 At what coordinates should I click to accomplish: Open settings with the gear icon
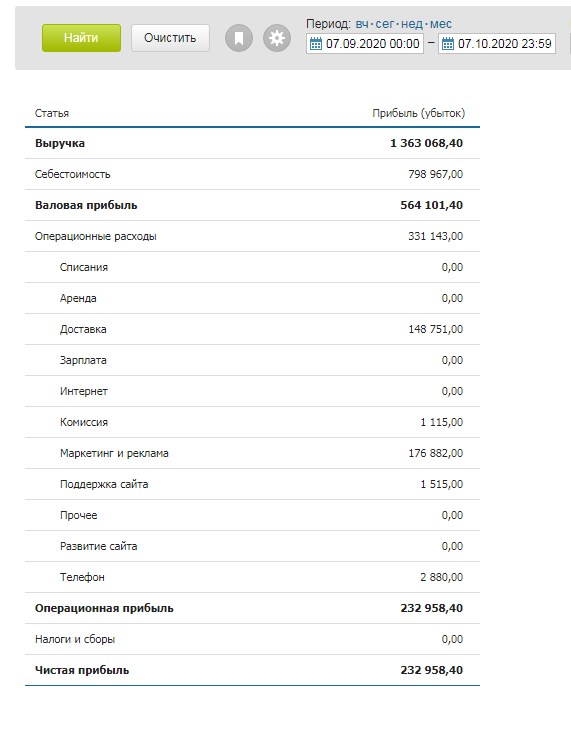(277, 38)
